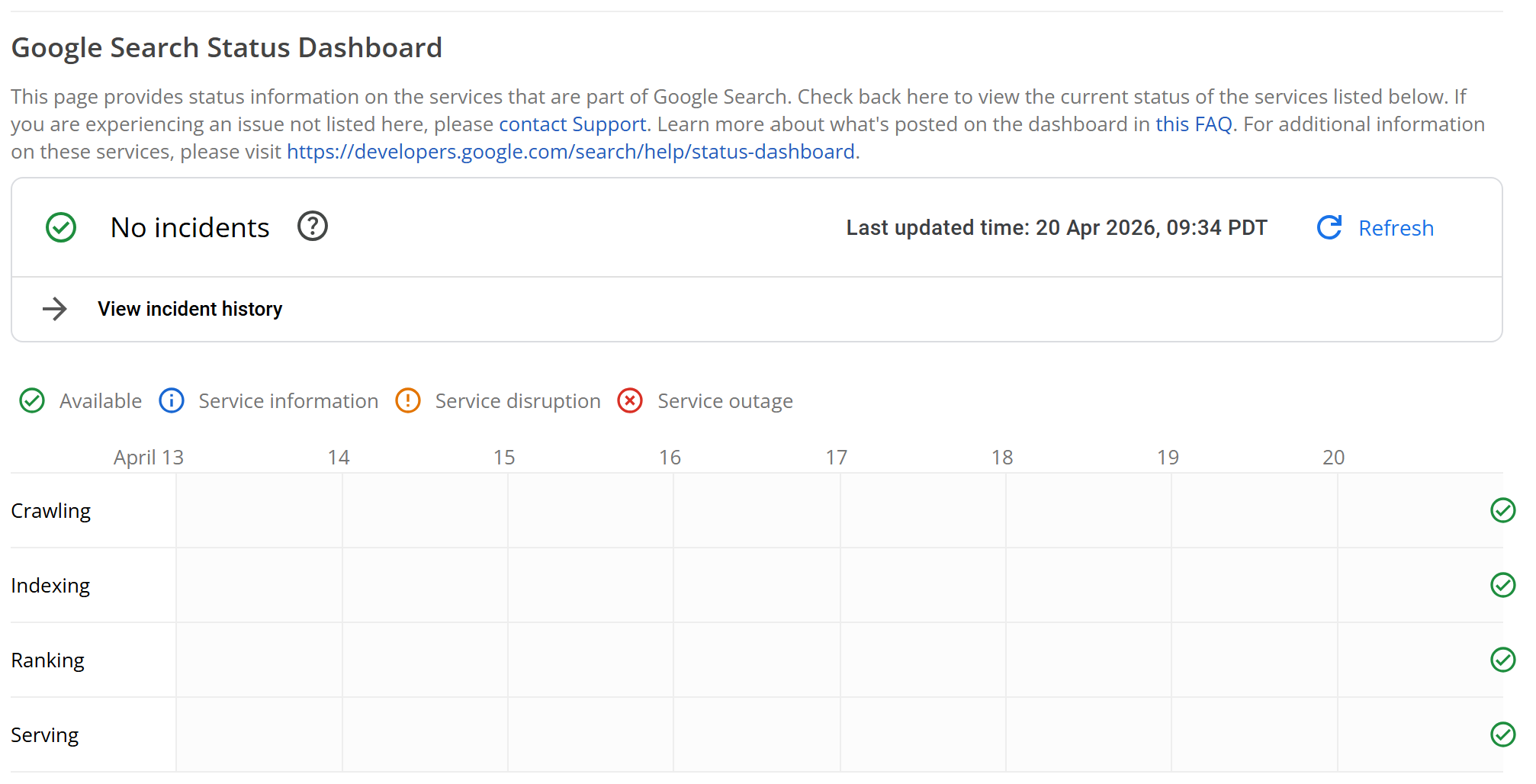
Task: Click the Ranking row available checkmark icon
Action: 1502,660
